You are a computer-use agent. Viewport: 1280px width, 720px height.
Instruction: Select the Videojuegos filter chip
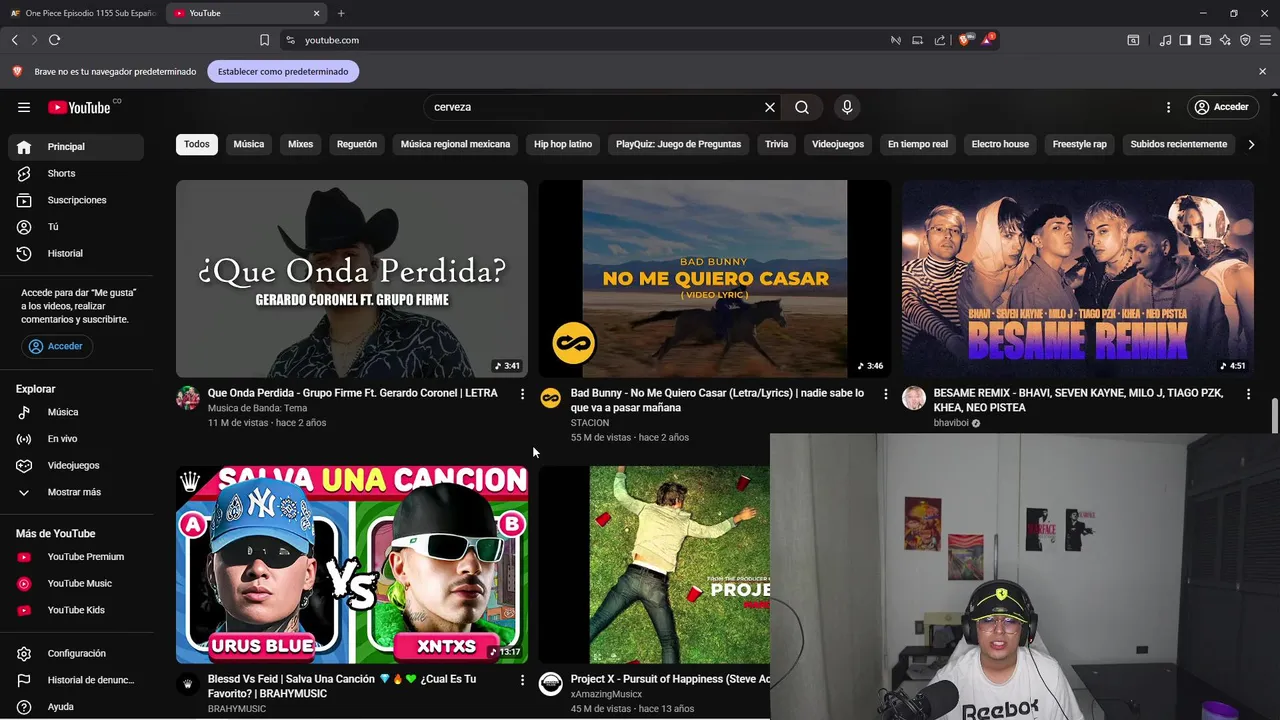[838, 144]
